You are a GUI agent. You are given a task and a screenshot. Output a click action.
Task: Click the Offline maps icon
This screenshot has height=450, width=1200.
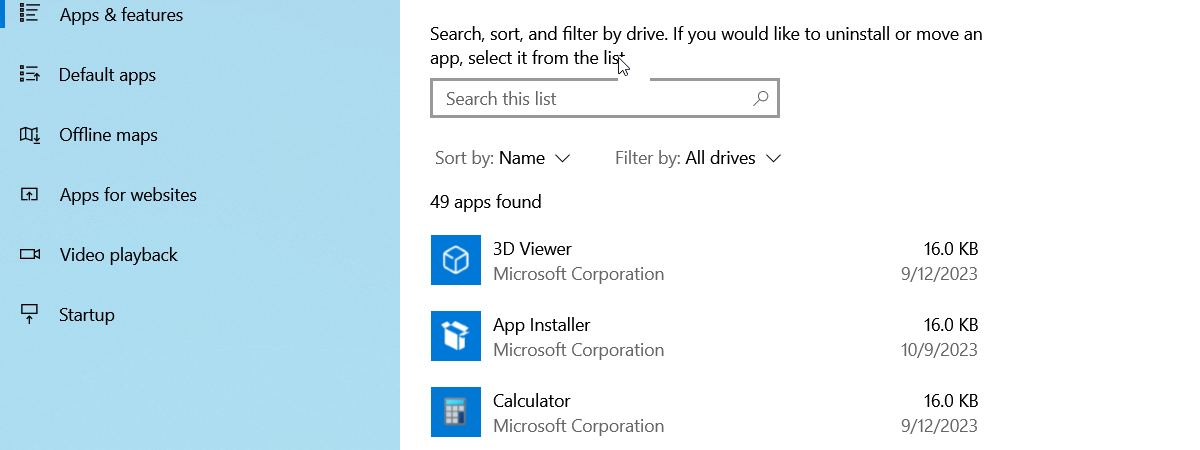pyautogui.click(x=30, y=135)
